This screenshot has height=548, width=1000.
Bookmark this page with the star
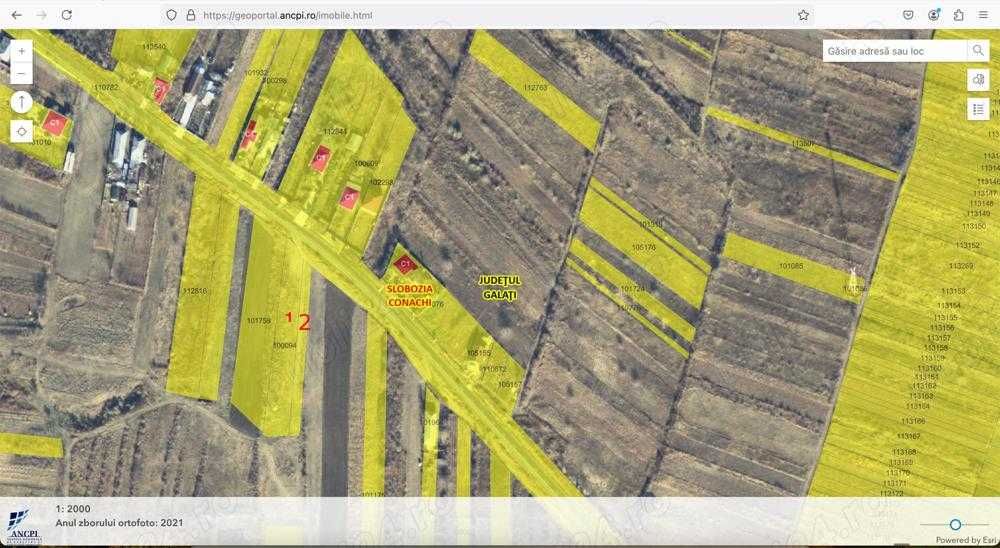(x=804, y=15)
